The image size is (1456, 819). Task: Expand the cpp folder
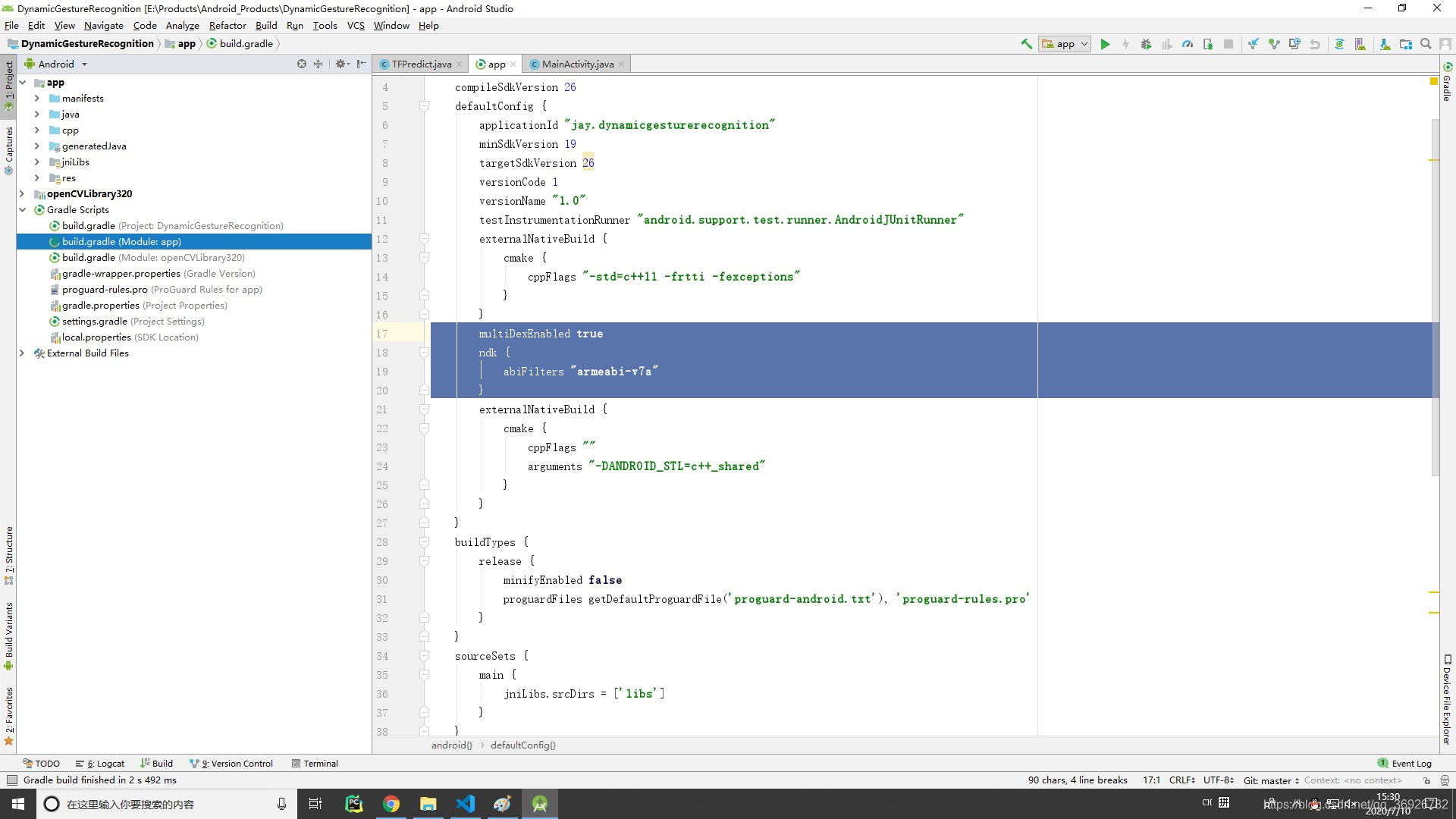pos(36,130)
